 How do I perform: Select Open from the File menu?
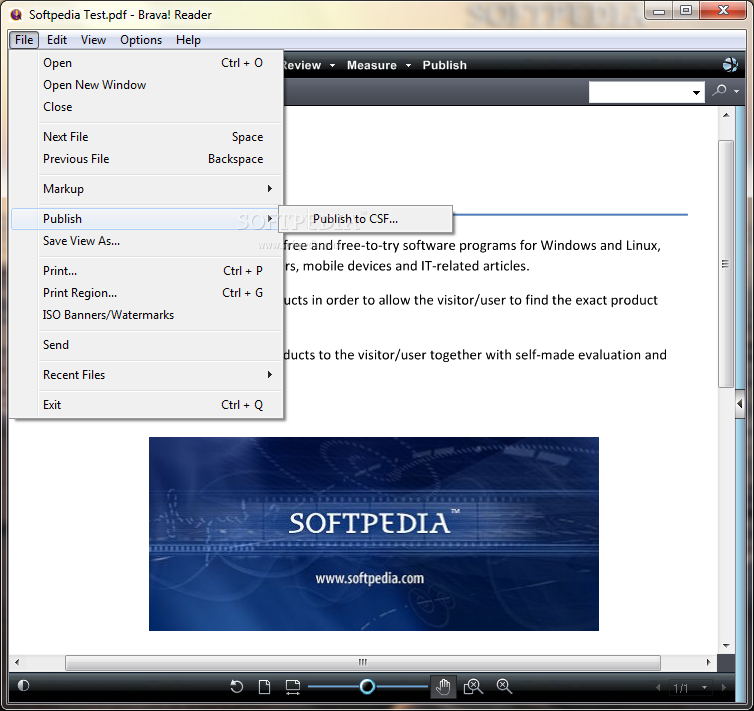tap(147, 63)
